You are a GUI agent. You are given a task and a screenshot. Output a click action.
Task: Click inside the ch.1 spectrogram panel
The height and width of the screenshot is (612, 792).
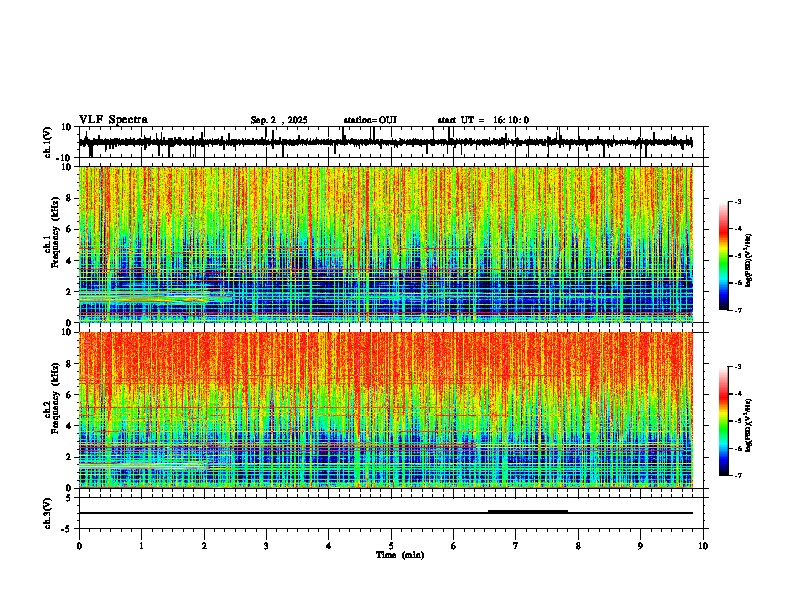coord(386,244)
